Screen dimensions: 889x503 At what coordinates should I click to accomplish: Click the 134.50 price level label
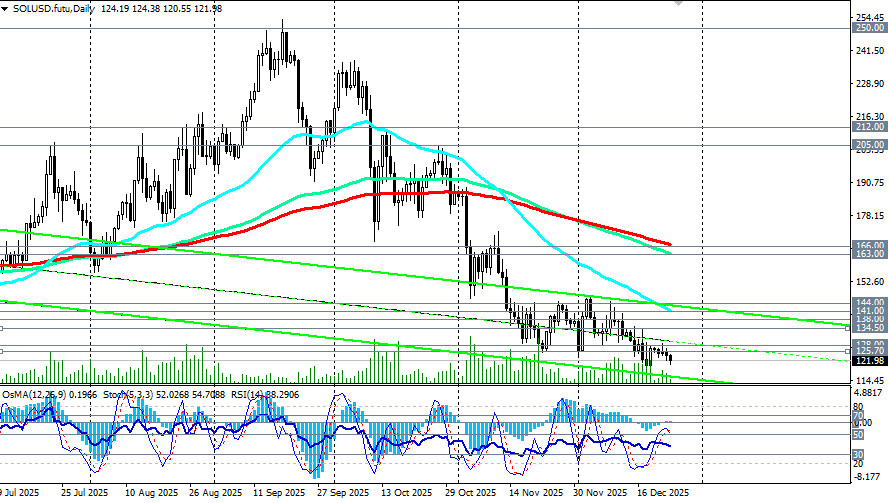click(869, 327)
